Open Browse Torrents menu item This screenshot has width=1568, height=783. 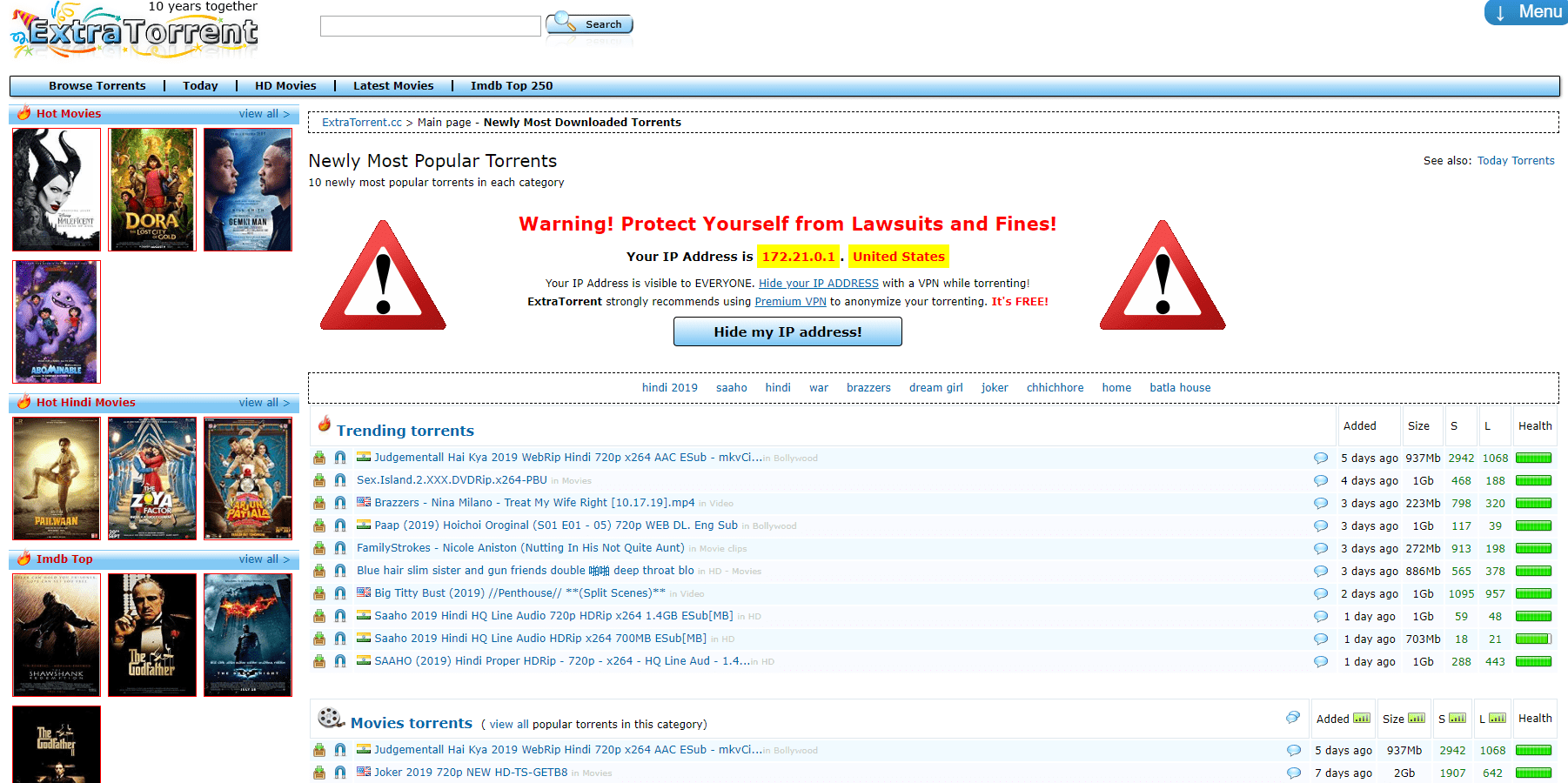click(97, 86)
